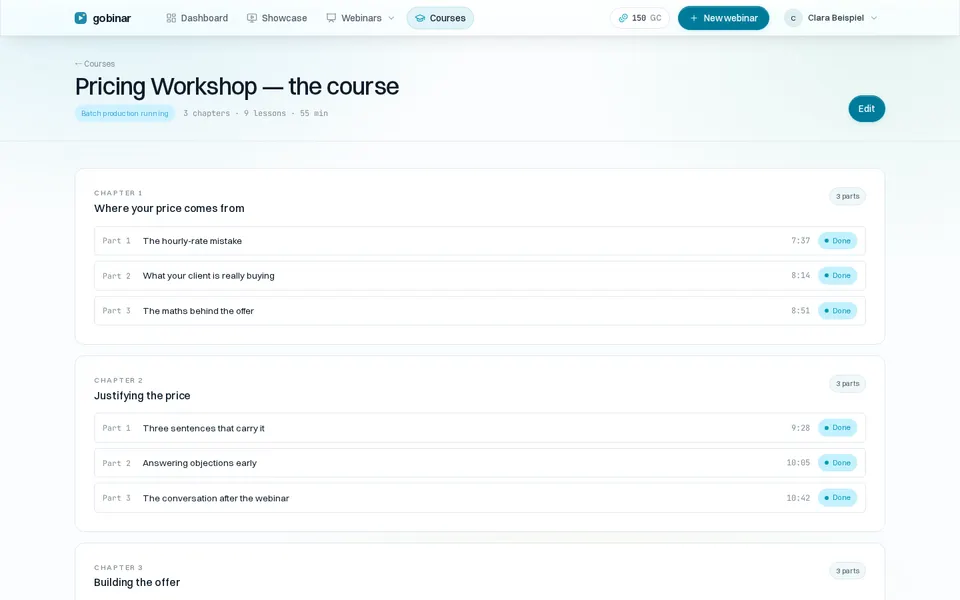
Task: Click Done status on conversation after webinar row
Action: (838, 498)
